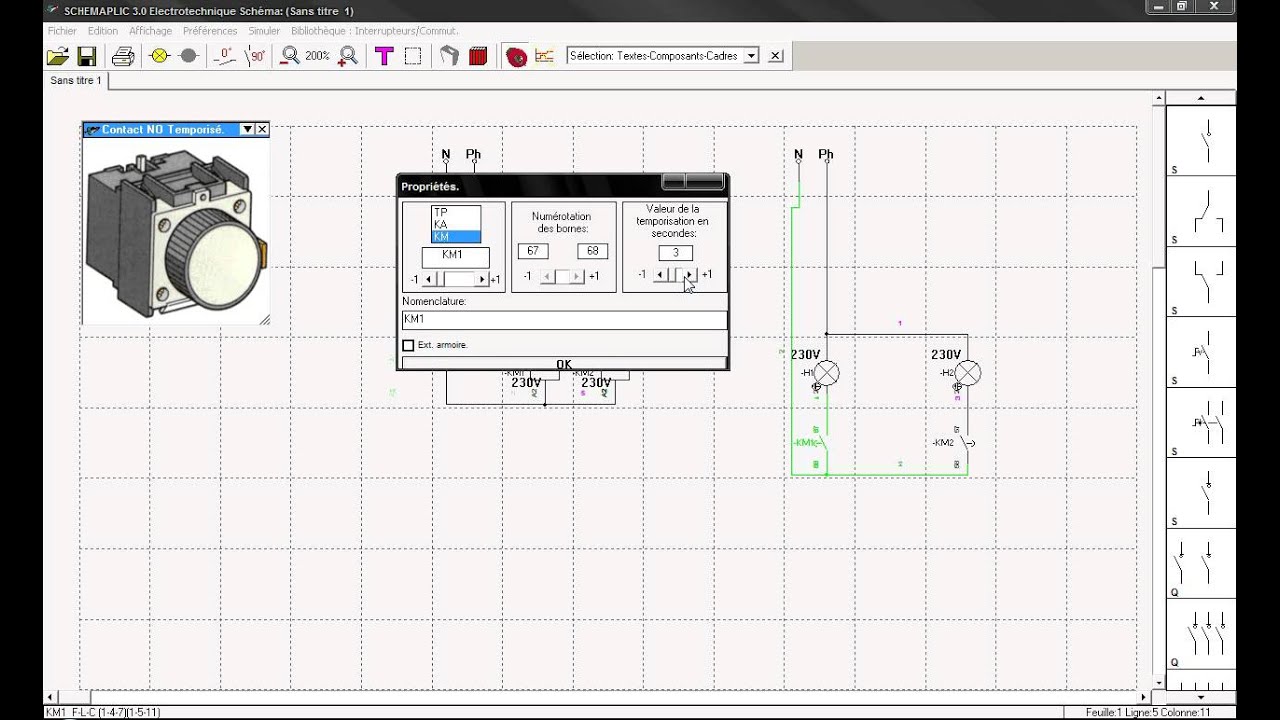This screenshot has height=720, width=1280.
Task: Click the horizontal scrollbar right arrow
Action: (1146, 696)
